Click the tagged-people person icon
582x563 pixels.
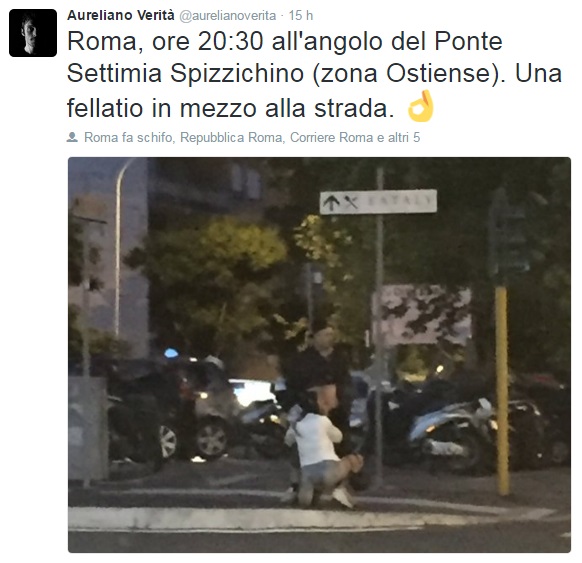tap(72, 137)
